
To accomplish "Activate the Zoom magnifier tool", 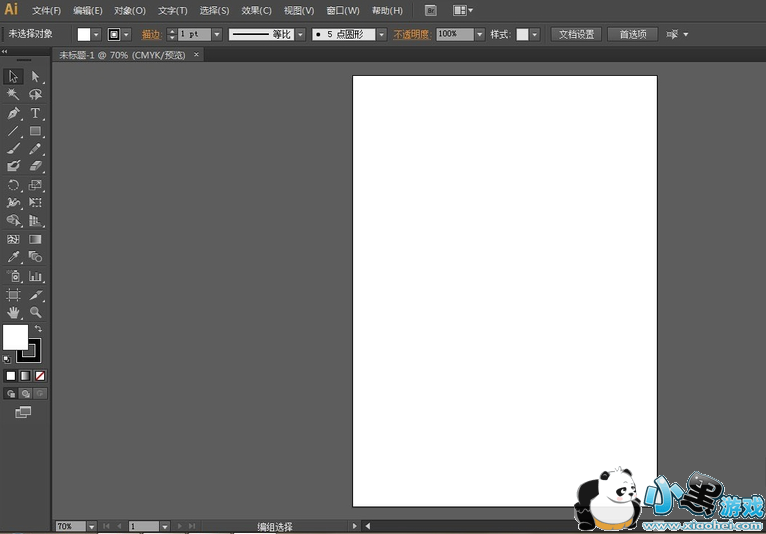I will tap(36, 313).
